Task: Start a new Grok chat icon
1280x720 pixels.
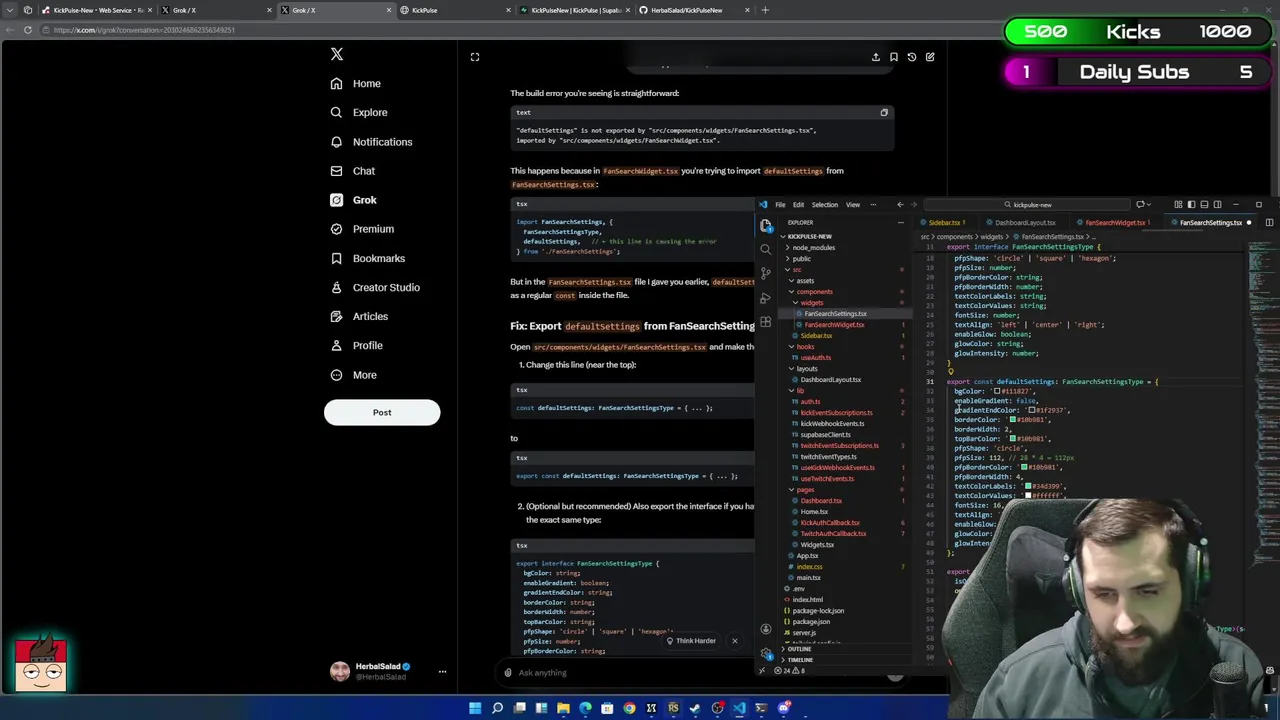Action: coord(930,57)
